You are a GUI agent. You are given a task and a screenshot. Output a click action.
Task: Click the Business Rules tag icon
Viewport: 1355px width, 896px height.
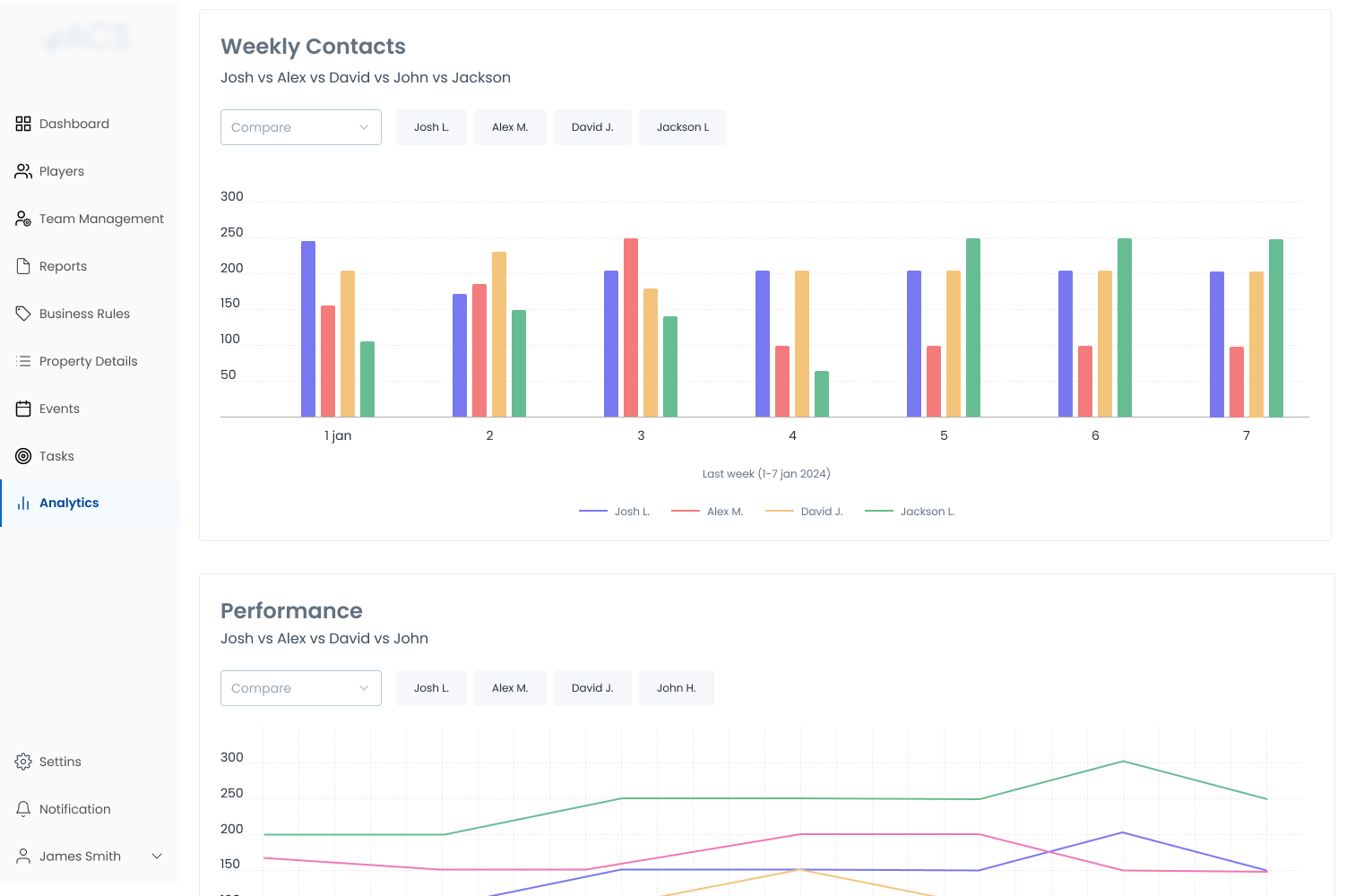point(23,314)
